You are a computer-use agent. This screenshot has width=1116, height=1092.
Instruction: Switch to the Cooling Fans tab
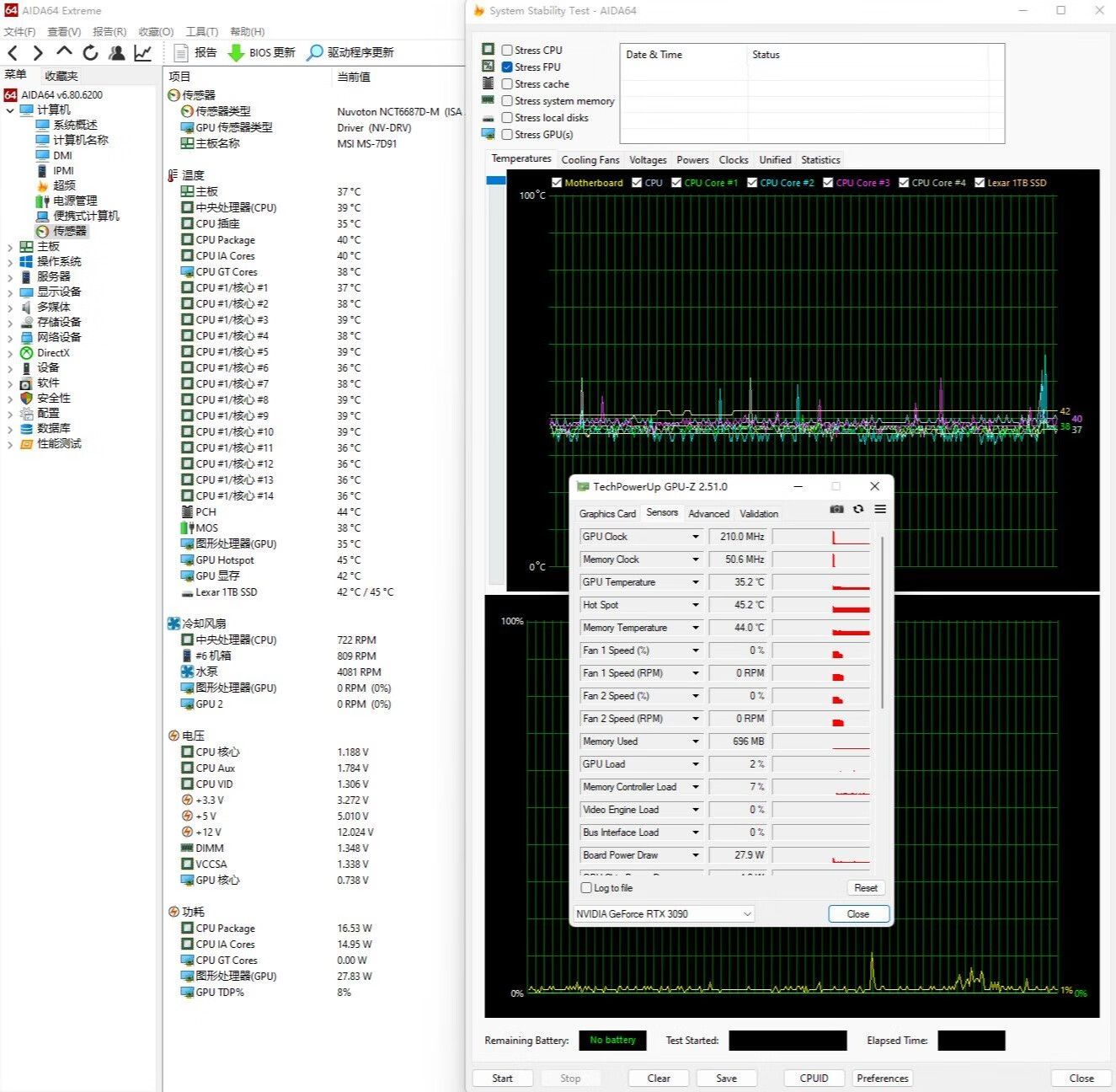point(590,160)
